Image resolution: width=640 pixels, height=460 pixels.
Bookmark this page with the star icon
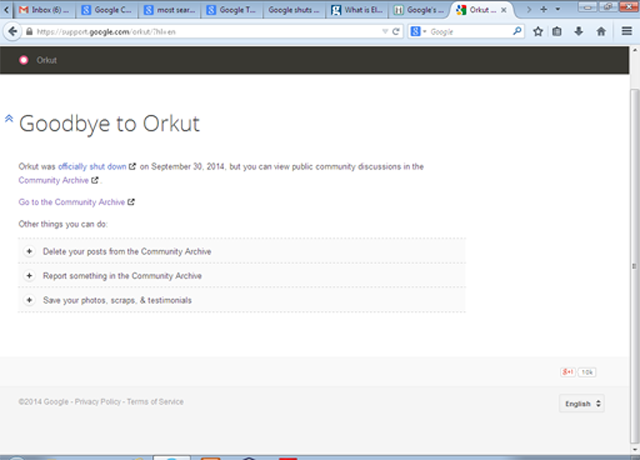click(538, 31)
